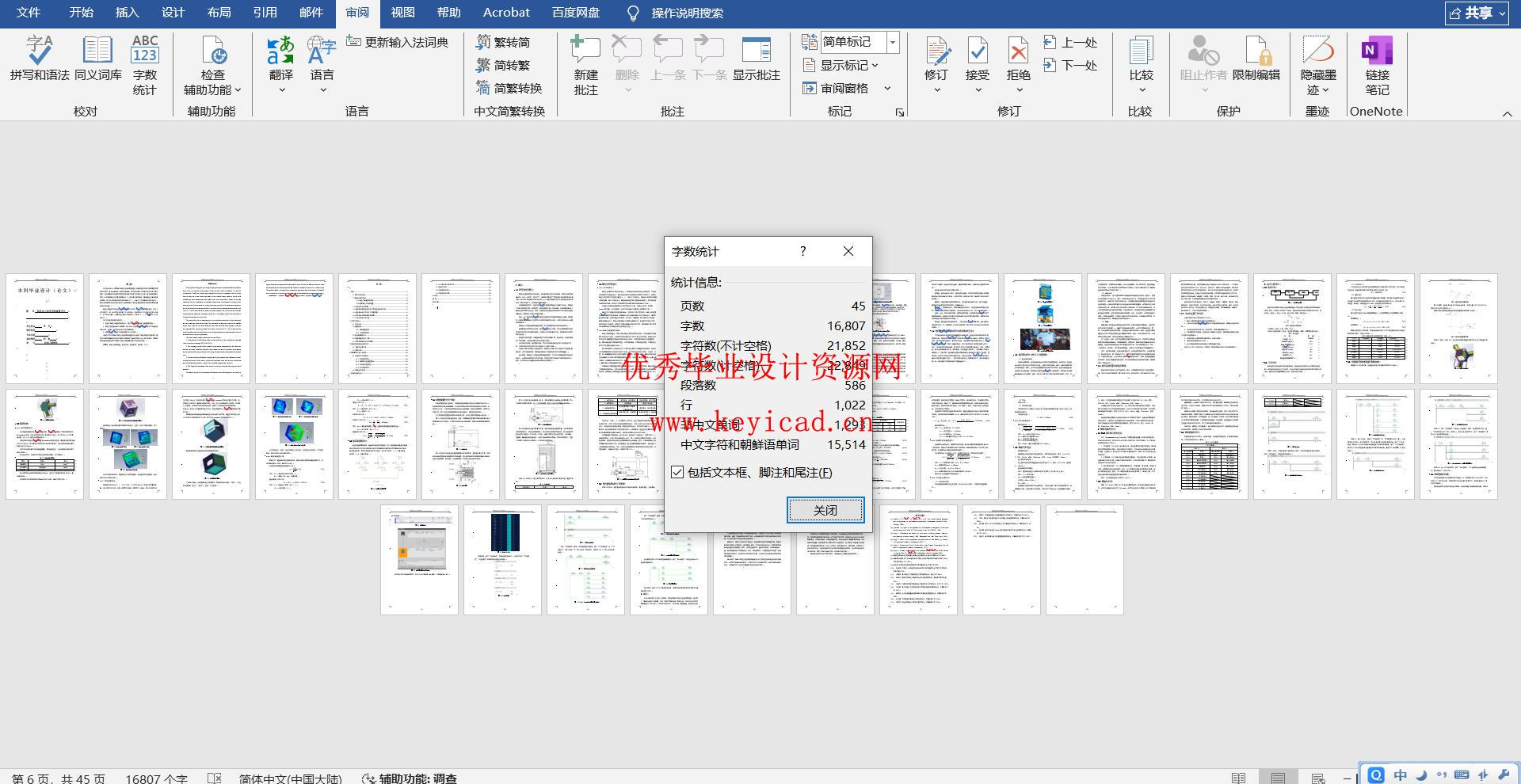The height and width of the screenshot is (784, 1521).
Task: Insert a 新建批注 new comment
Action: point(585,66)
